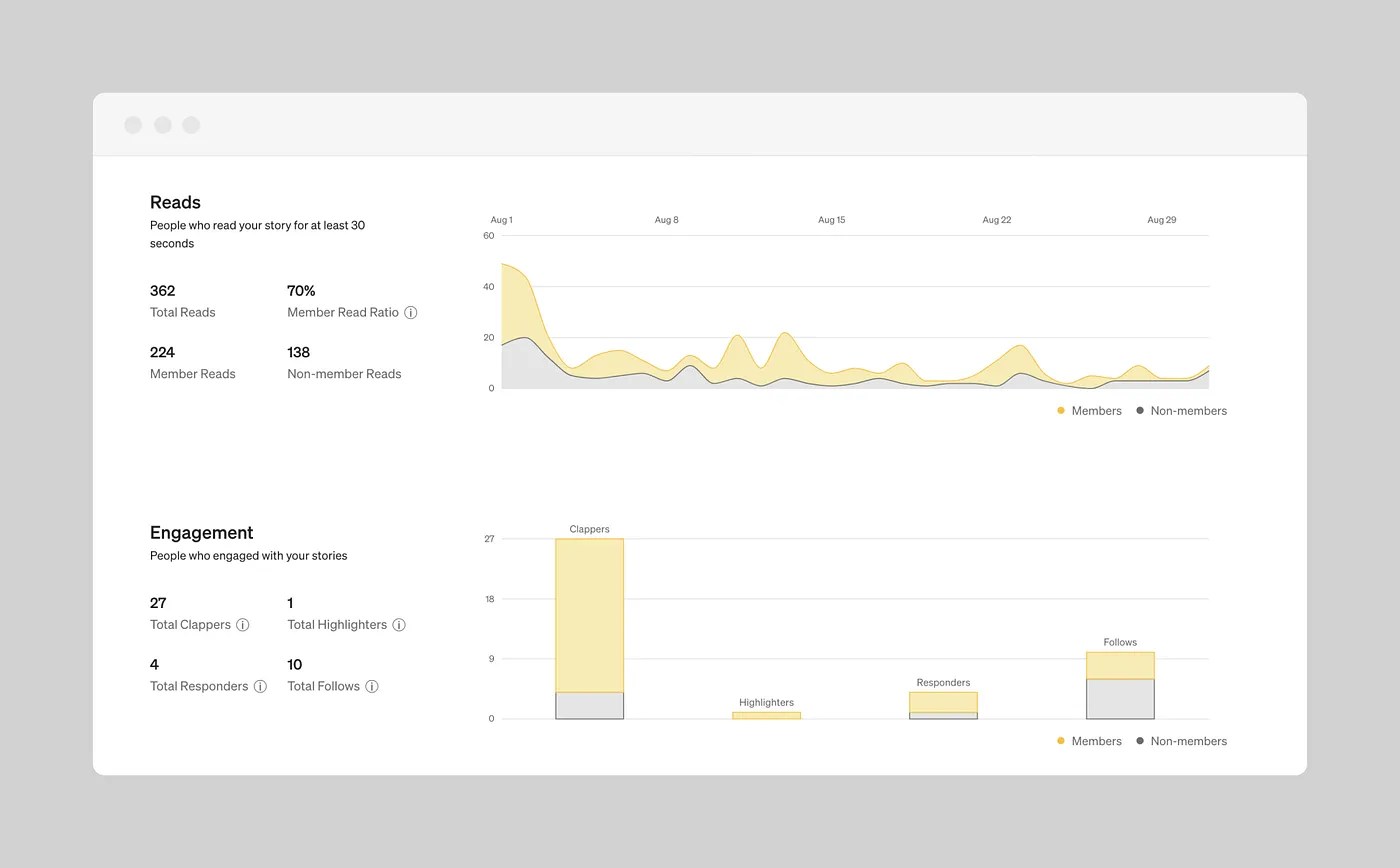Click the info icon next to Total Clappers

click(x=242, y=625)
